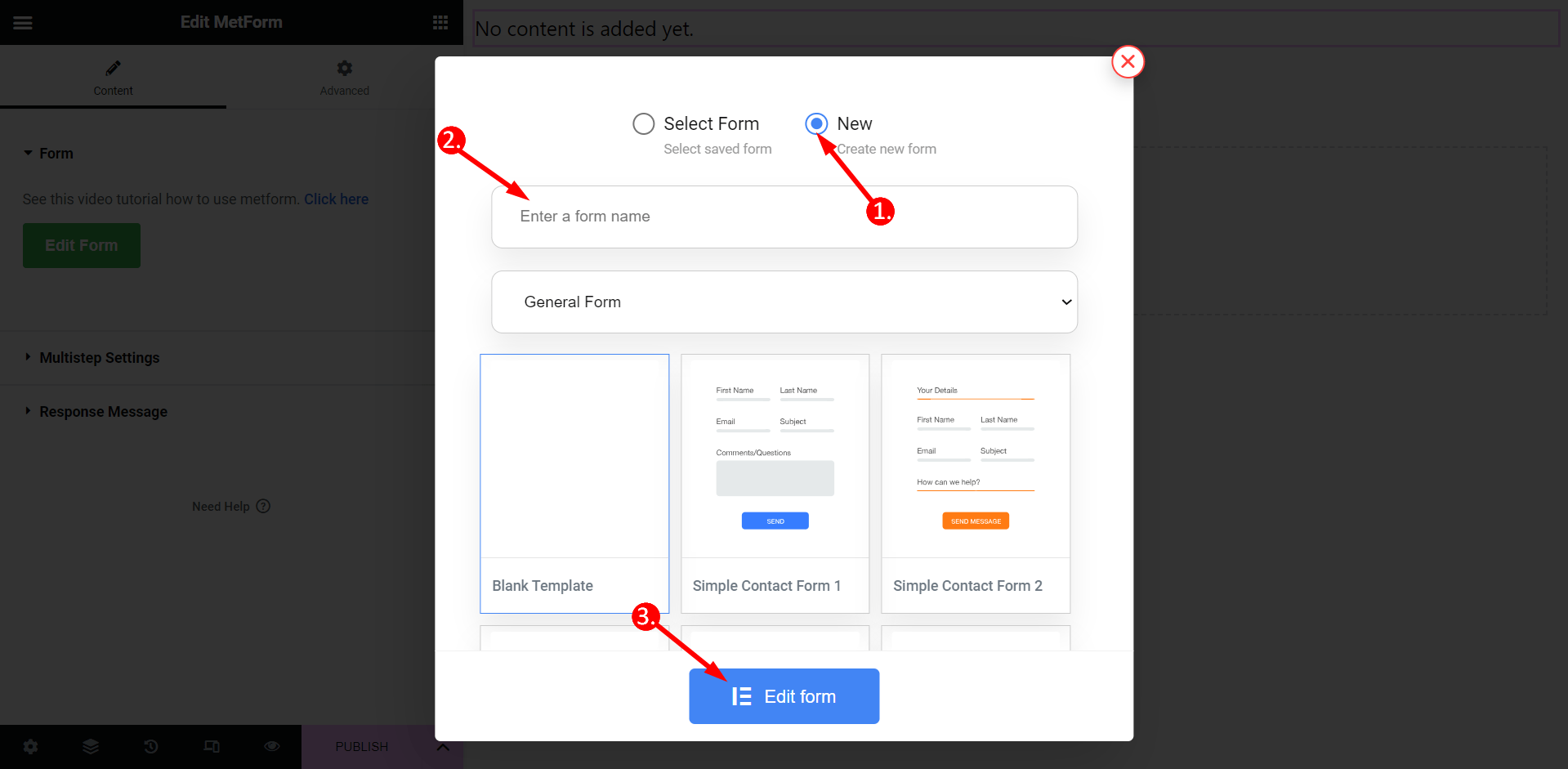Switch to the Advanced tab

point(344,78)
